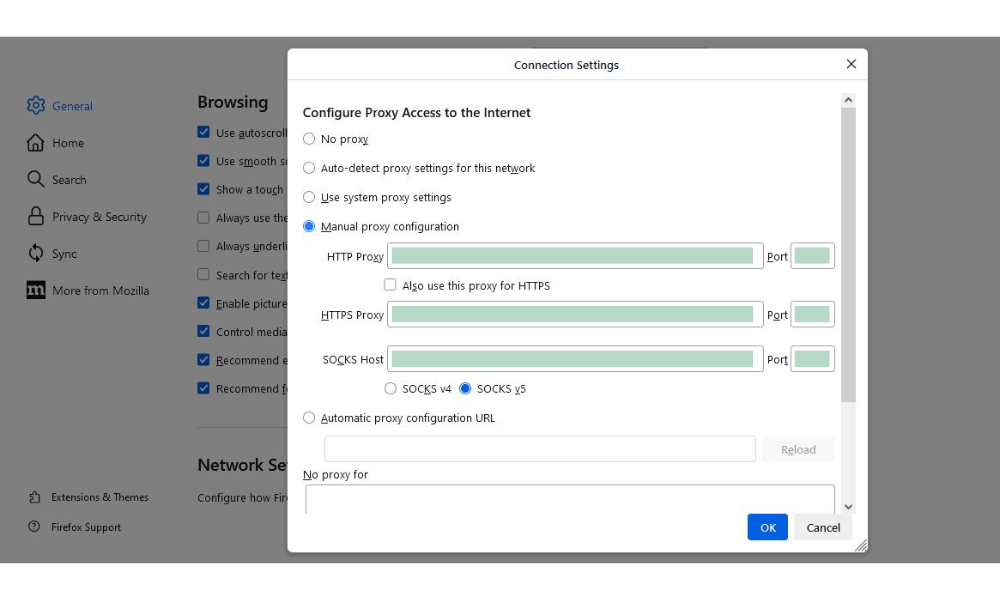
Task: Click the SOCKS Host address field
Action: pos(575,359)
